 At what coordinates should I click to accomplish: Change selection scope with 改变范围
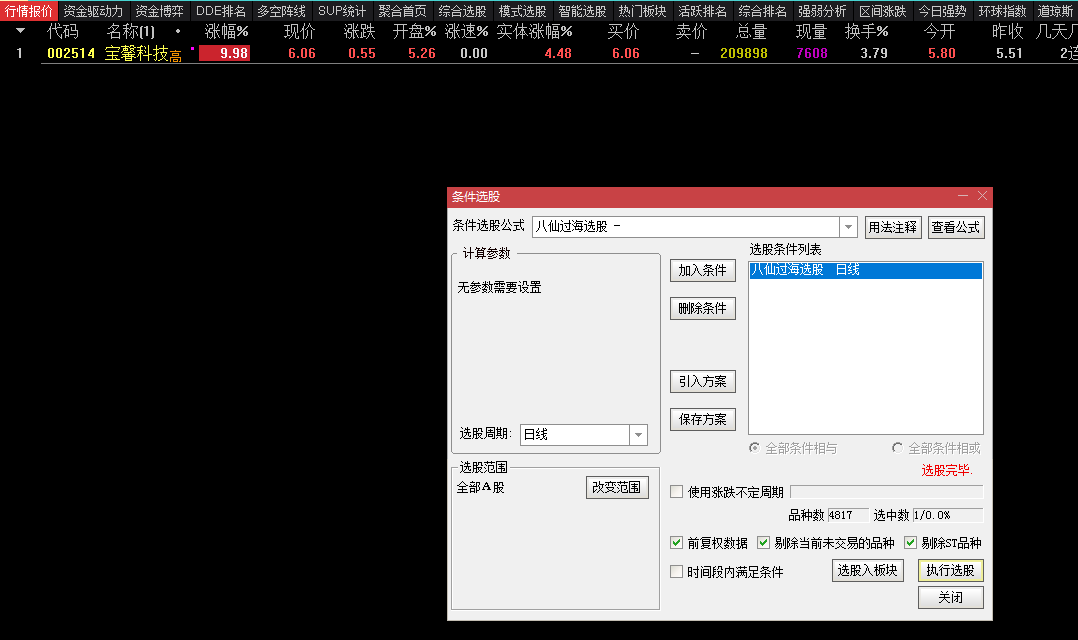[x=617, y=487]
